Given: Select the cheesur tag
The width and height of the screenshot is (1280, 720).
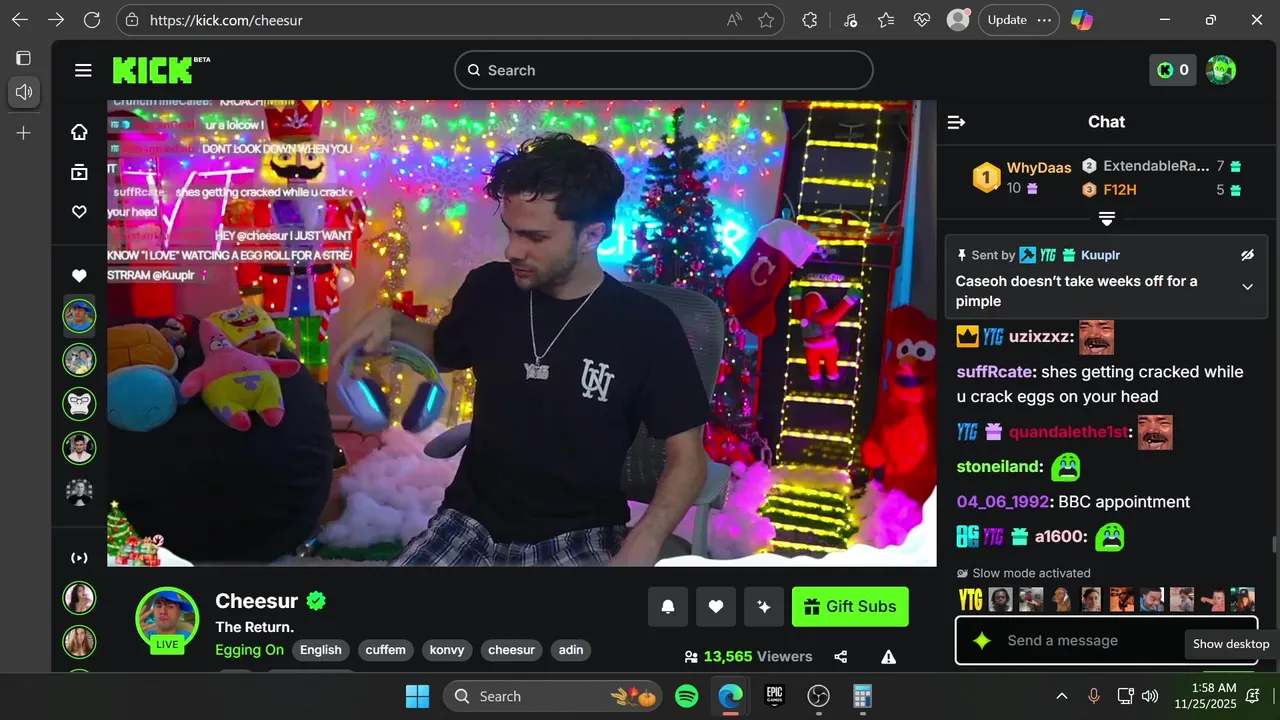Looking at the screenshot, I should coord(511,650).
